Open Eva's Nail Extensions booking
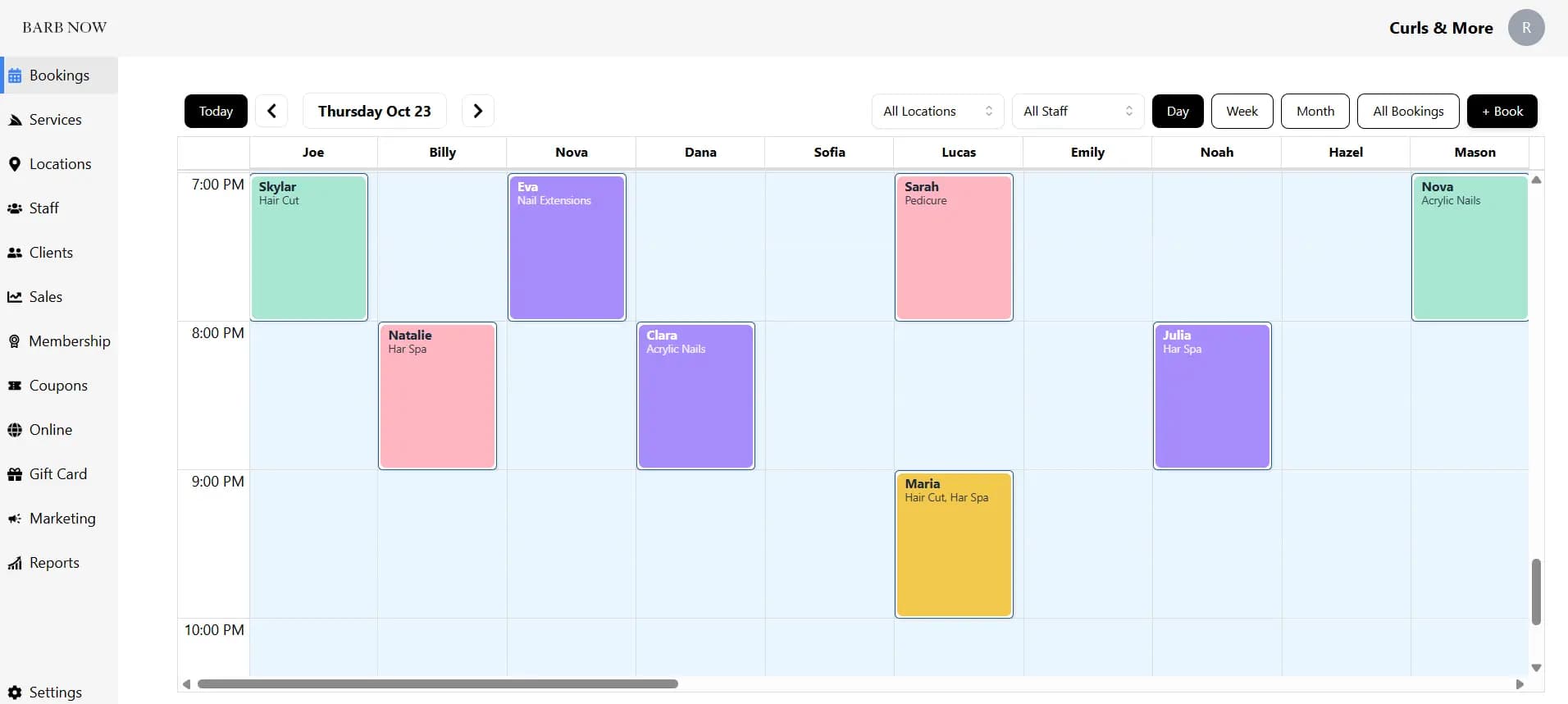This screenshot has width=1568, height=704. click(x=567, y=247)
